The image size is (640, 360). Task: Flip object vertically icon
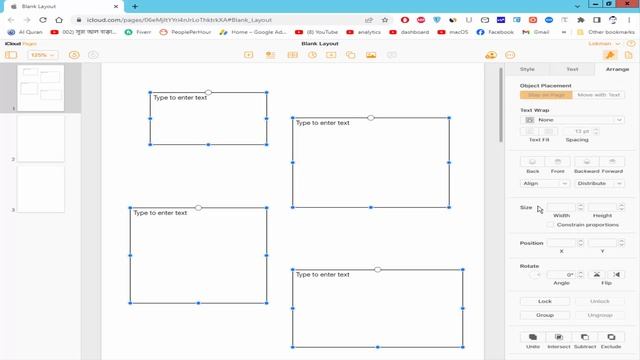coord(596,275)
